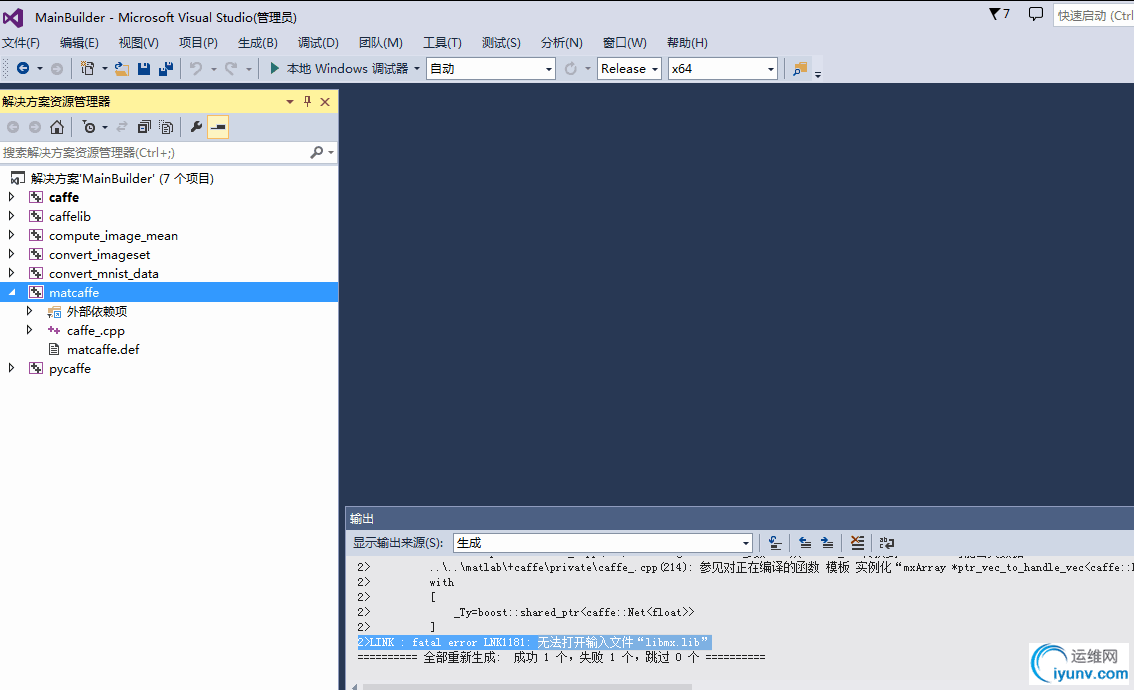Select the caffelib project in Solution Explorer
This screenshot has width=1134, height=690.
70,216
